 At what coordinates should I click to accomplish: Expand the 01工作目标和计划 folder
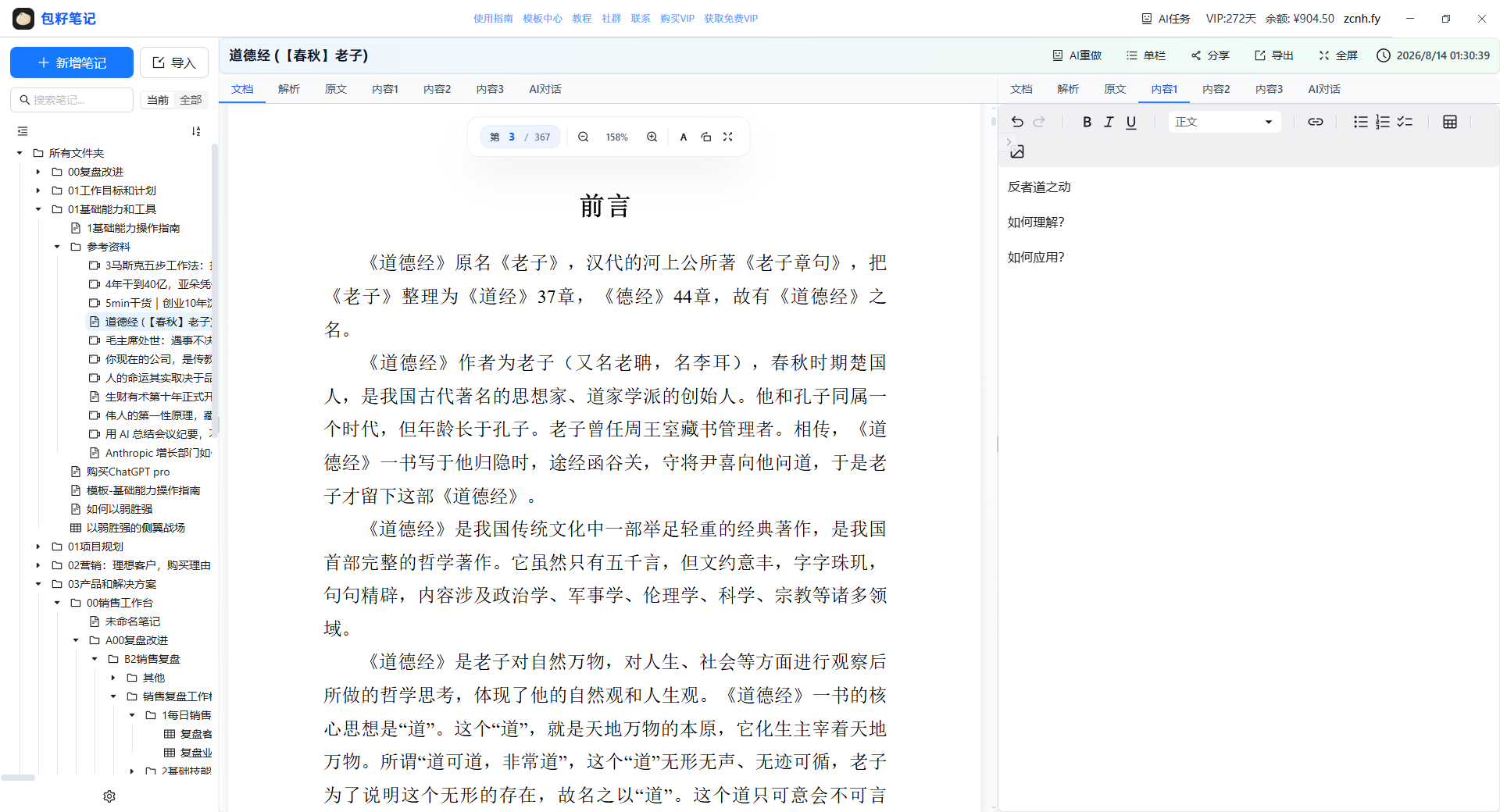[x=38, y=191]
